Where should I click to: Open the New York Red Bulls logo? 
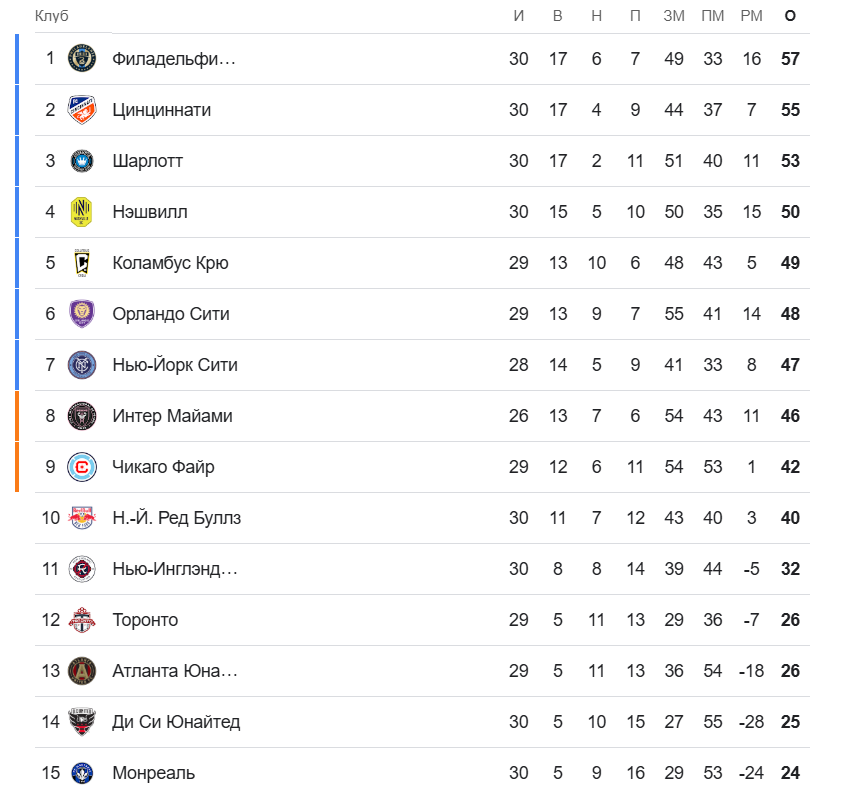(x=82, y=518)
